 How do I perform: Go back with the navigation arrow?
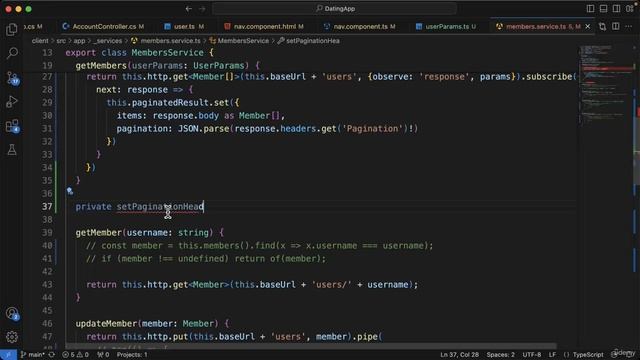click(189, 9)
